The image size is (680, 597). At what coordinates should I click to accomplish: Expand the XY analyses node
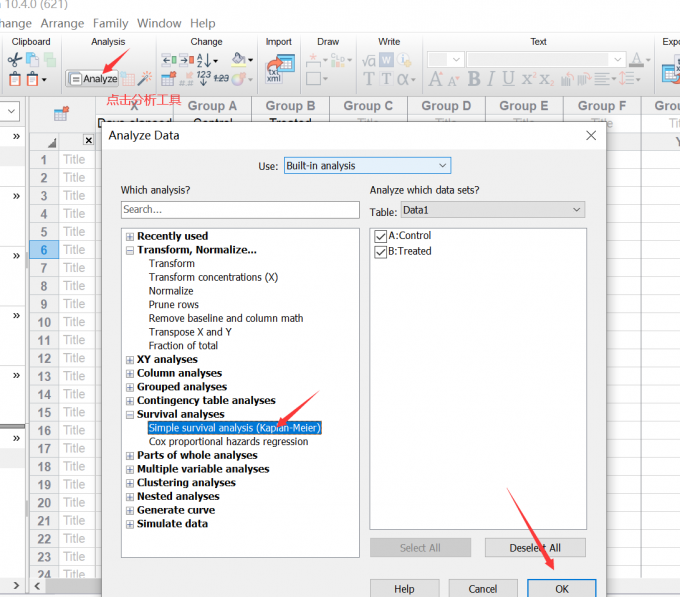[x=130, y=360]
